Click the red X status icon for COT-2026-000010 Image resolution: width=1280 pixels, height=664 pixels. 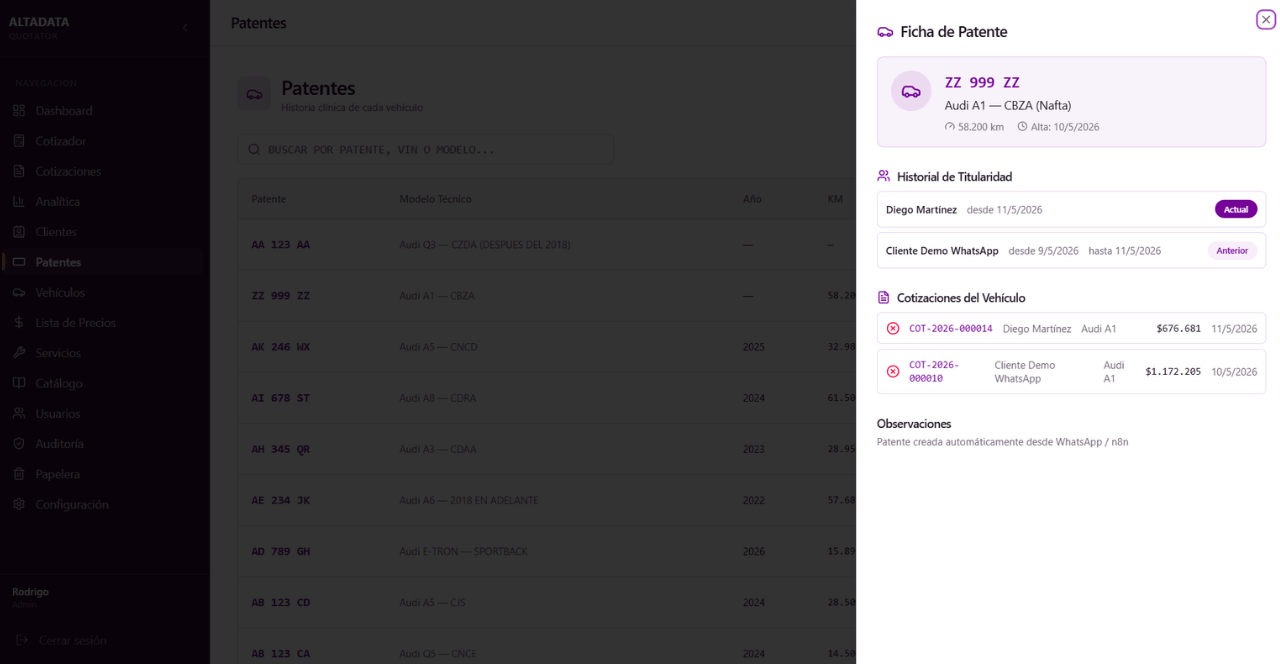pos(893,372)
